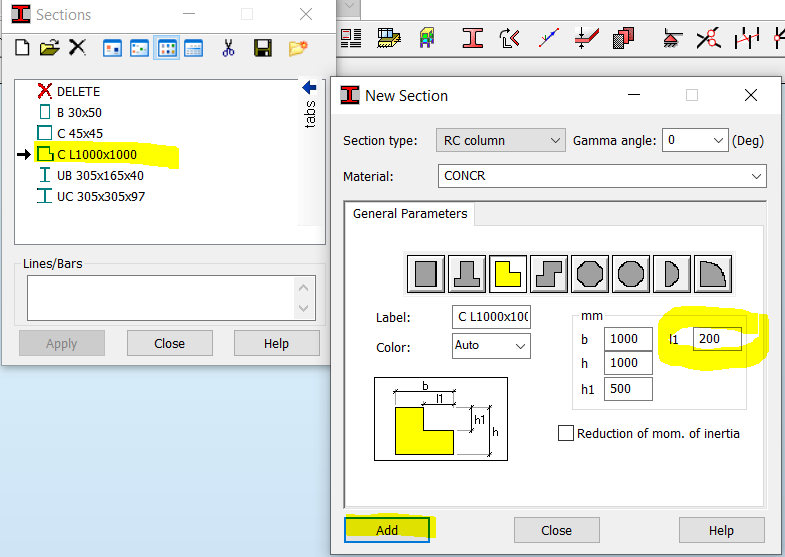The height and width of the screenshot is (557, 785).
Task: Enable Reduction of mom. of inertia checkbox
Action: 566,433
